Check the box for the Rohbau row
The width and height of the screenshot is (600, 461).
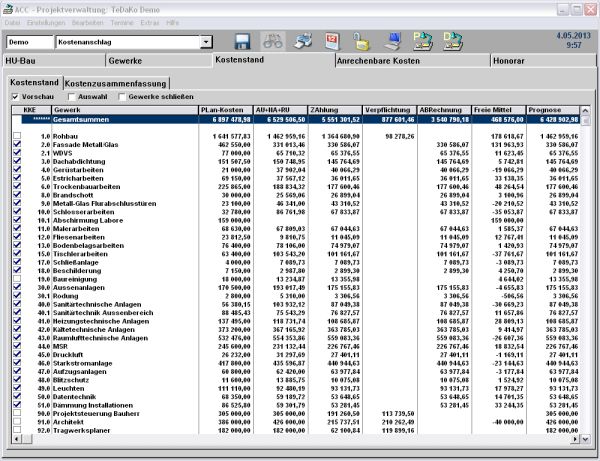(17, 134)
